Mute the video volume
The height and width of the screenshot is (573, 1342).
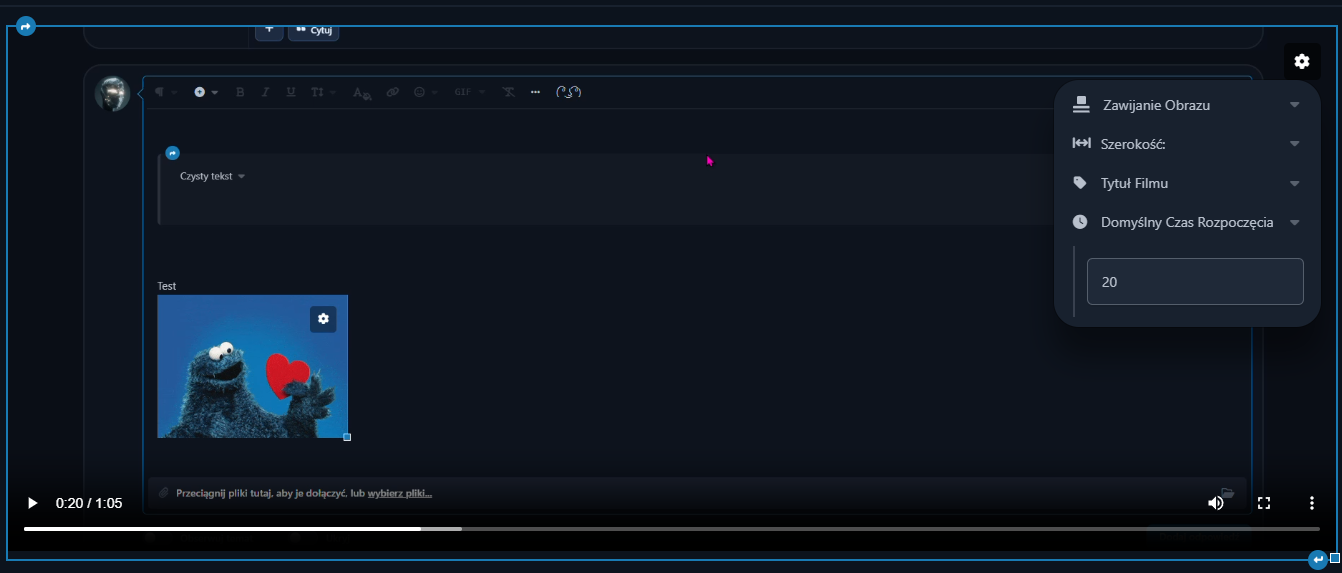pyautogui.click(x=1215, y=503)
